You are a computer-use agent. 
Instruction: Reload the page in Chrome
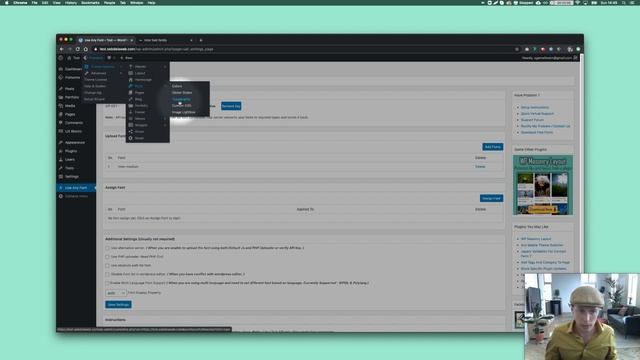[x=78, y=49]
